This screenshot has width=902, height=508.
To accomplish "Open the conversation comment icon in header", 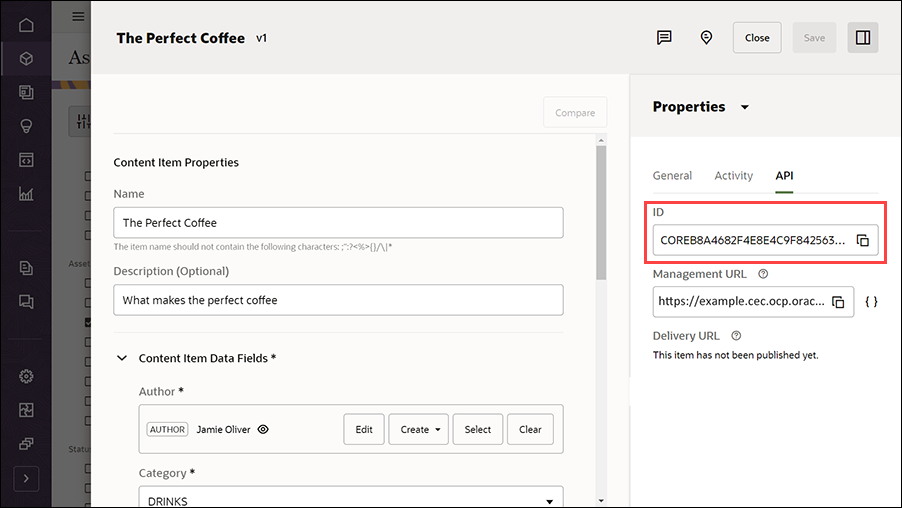I will (x=664, y=38).
